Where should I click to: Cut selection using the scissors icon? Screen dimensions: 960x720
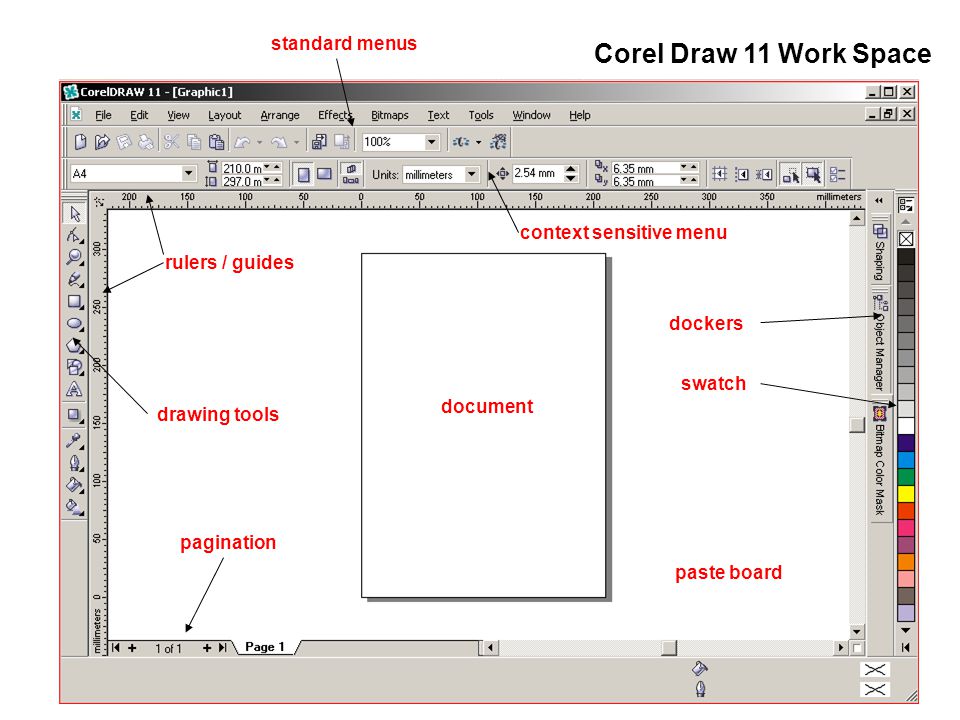tap(172, 142)
